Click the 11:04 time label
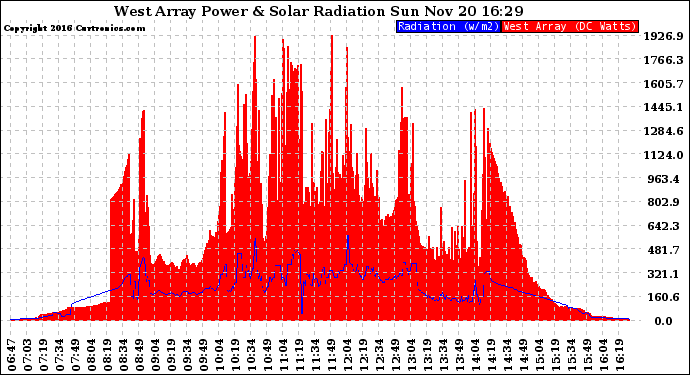Image resolution: width=690 pixels, height=375 pixels. [x=283, y=355]
